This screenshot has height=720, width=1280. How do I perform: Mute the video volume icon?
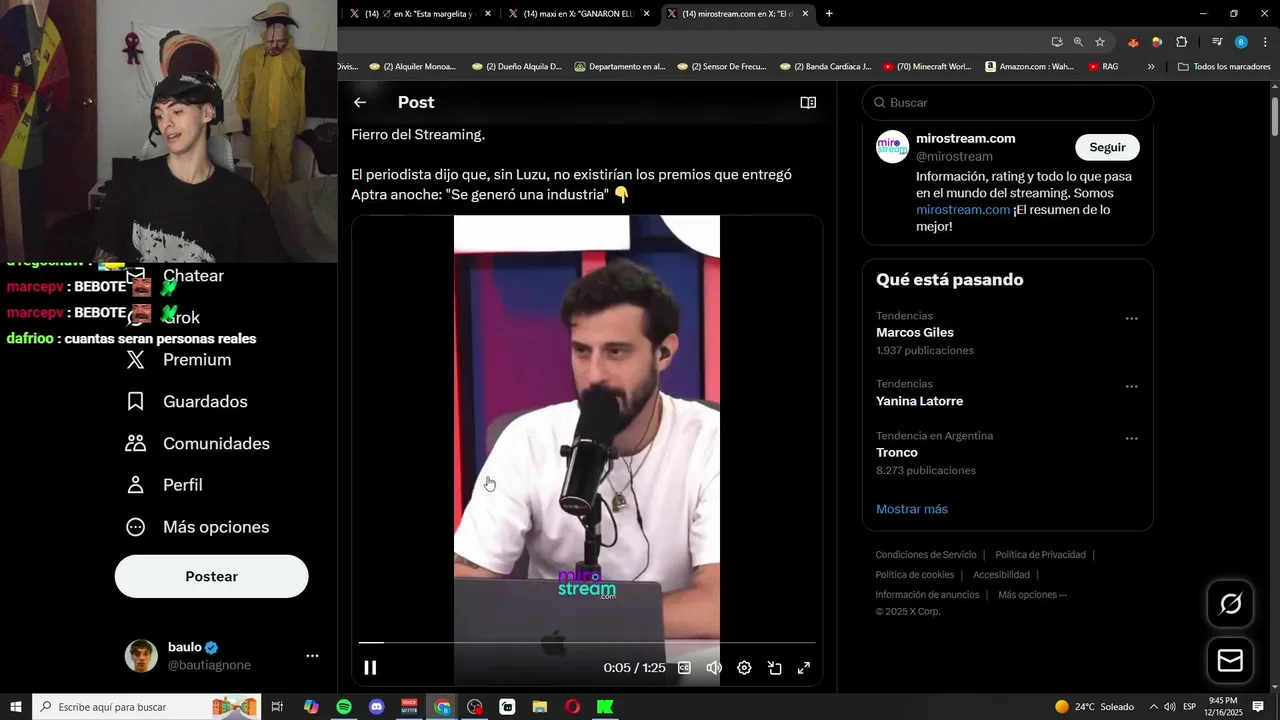point(714,668)
